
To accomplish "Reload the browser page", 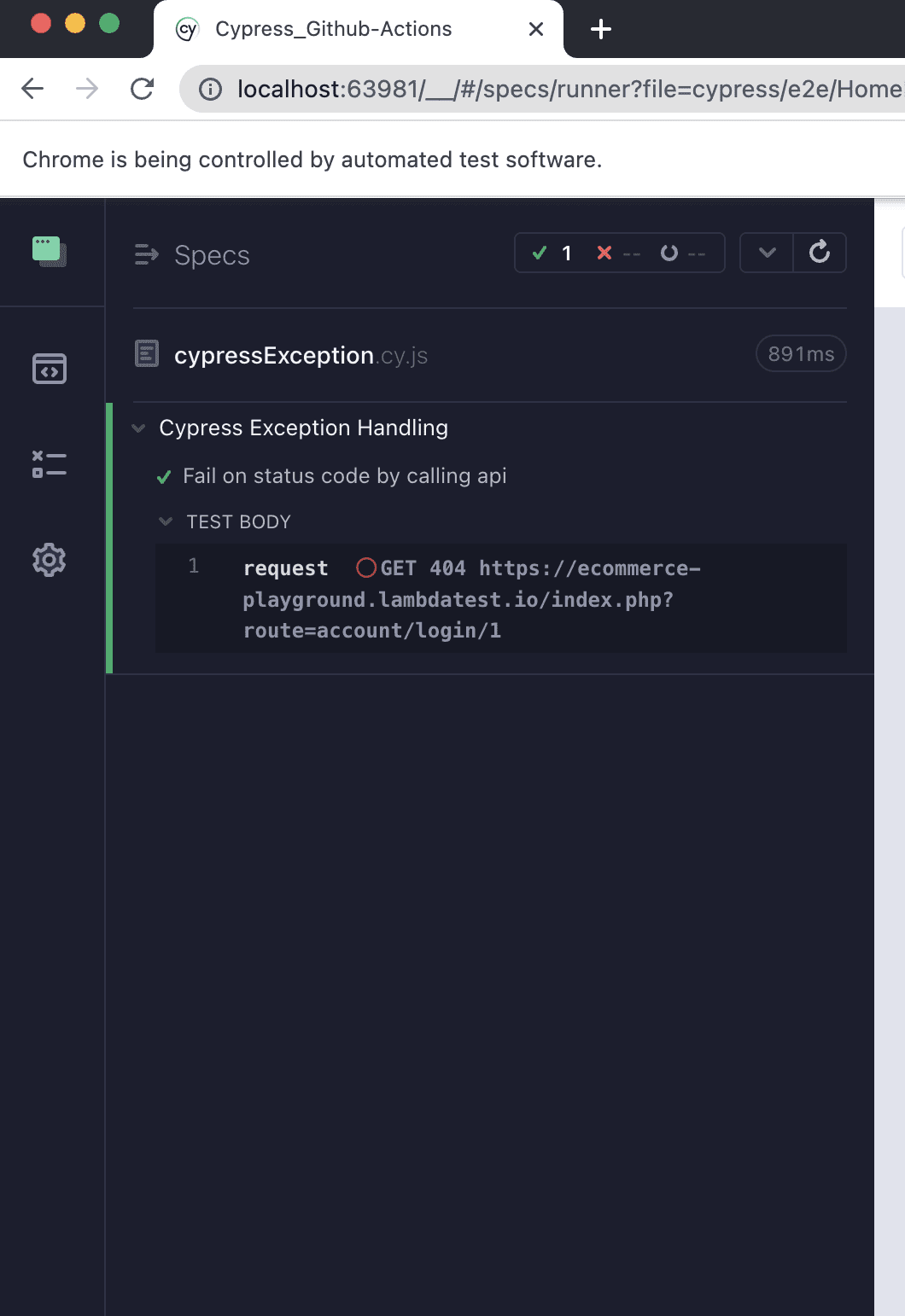I will (x=143, y=89).
